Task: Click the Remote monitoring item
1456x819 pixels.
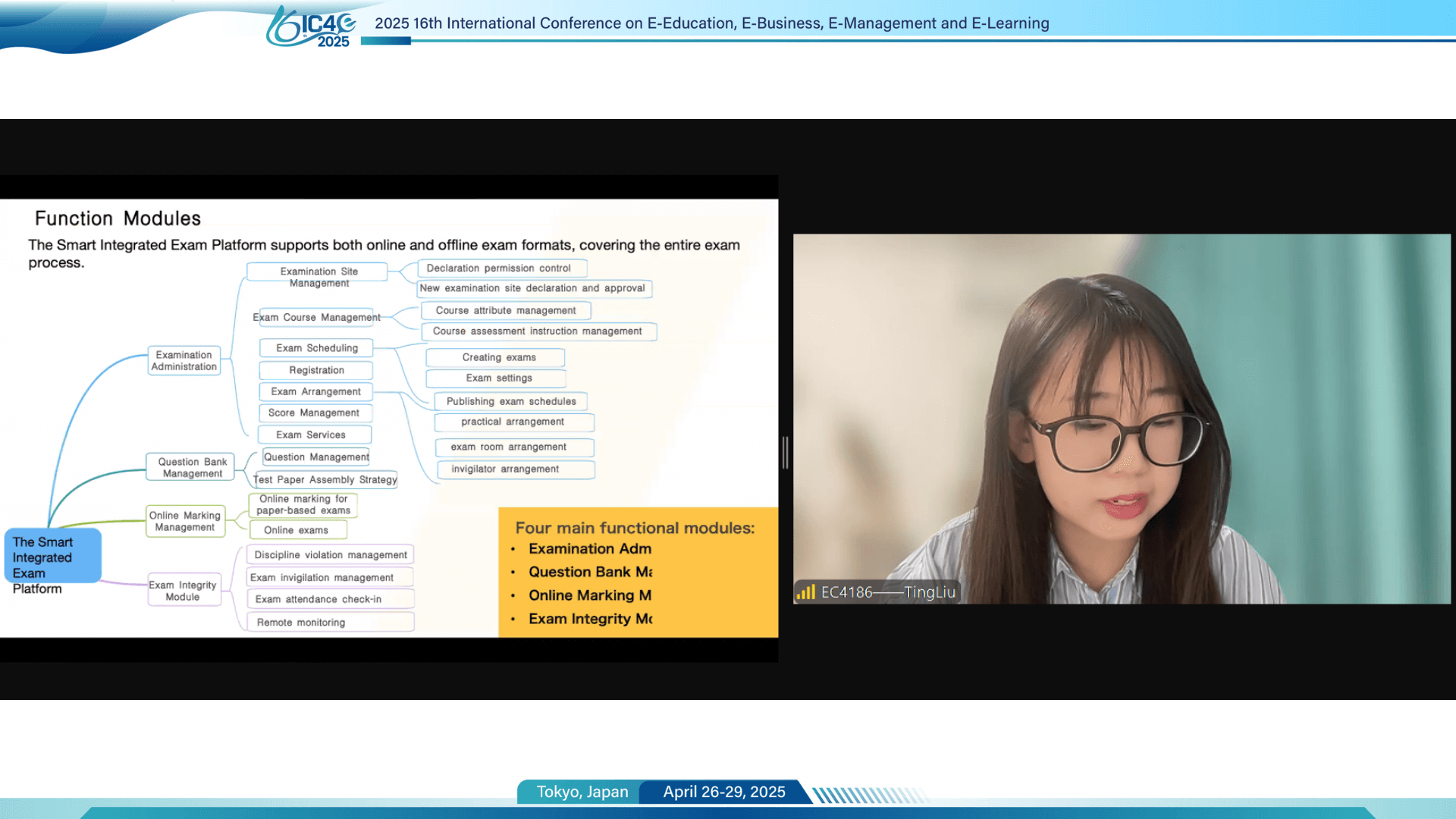Action: pyautogui.click(x=330, y=623)
